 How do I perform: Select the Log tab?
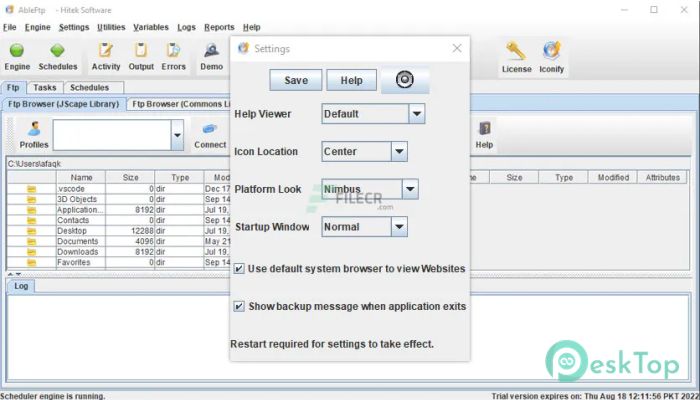pyautogui.click(x=21, y=286)
